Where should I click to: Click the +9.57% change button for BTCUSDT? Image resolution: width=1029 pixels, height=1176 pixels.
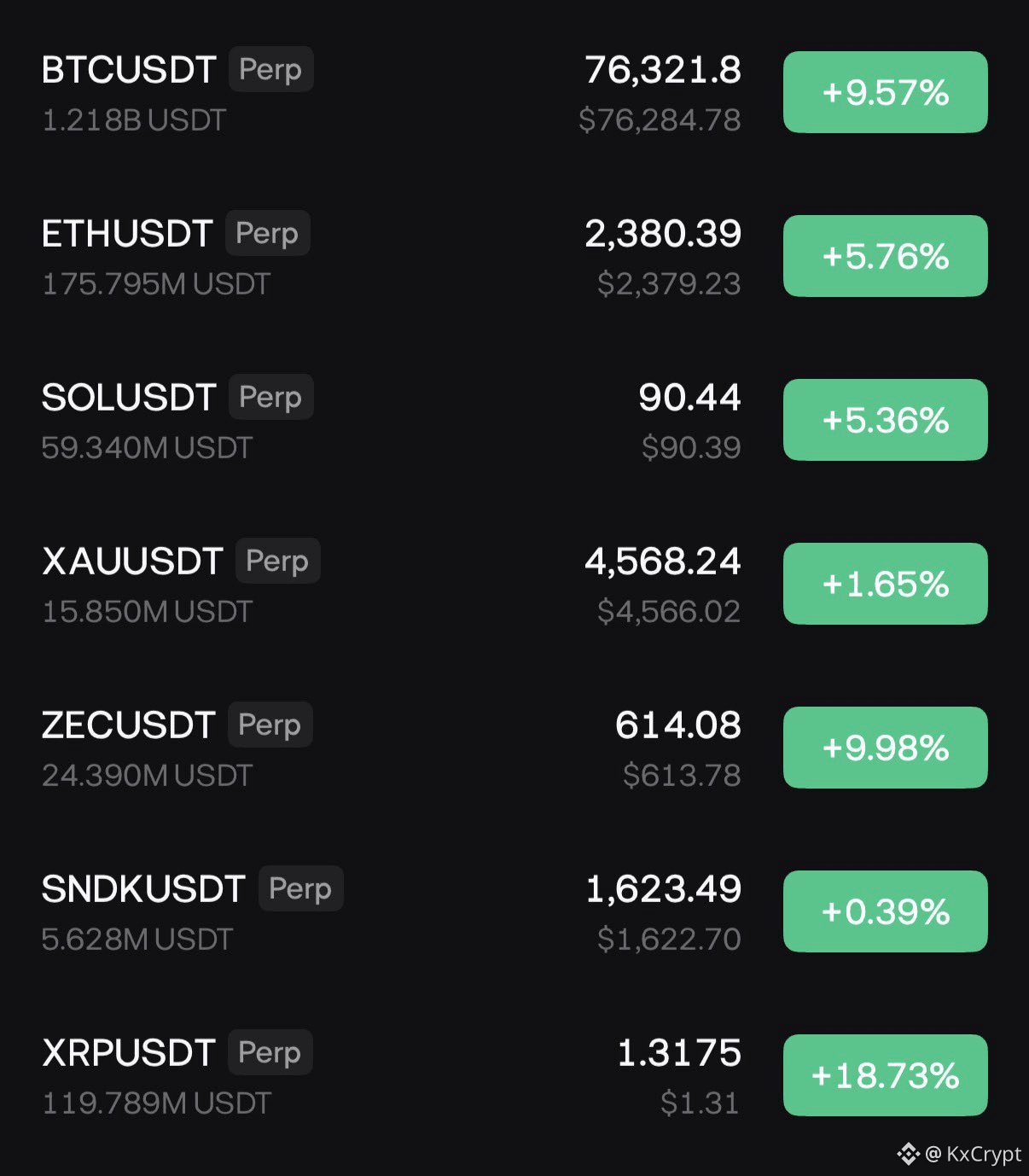885,92
